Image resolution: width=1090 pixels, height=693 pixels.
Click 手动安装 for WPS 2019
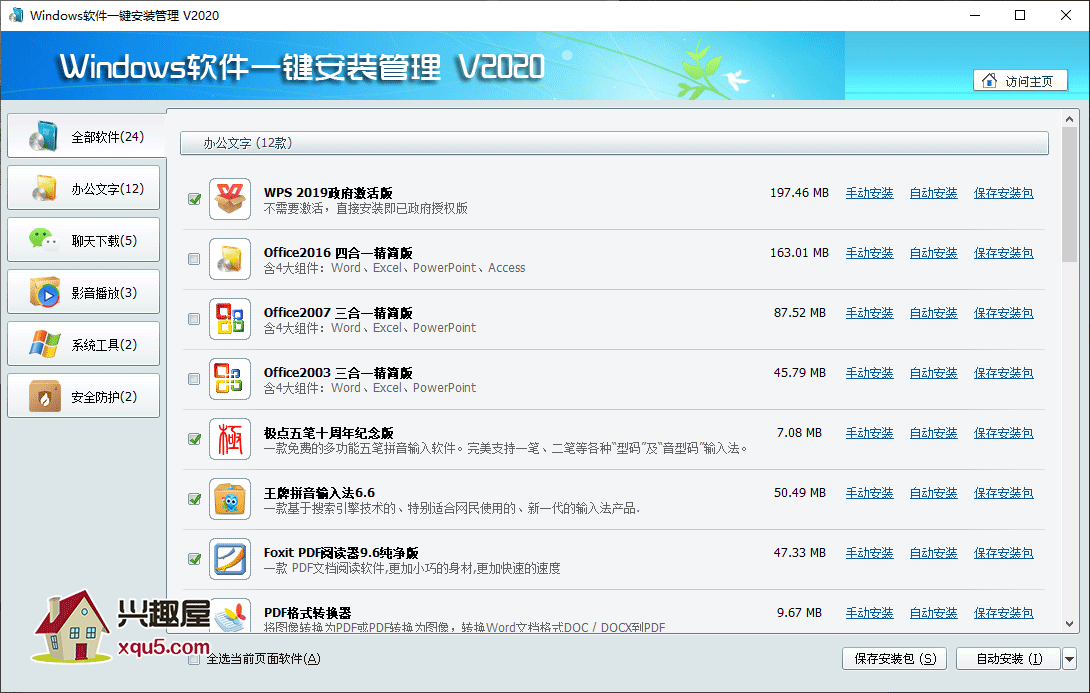coord(870,193)
